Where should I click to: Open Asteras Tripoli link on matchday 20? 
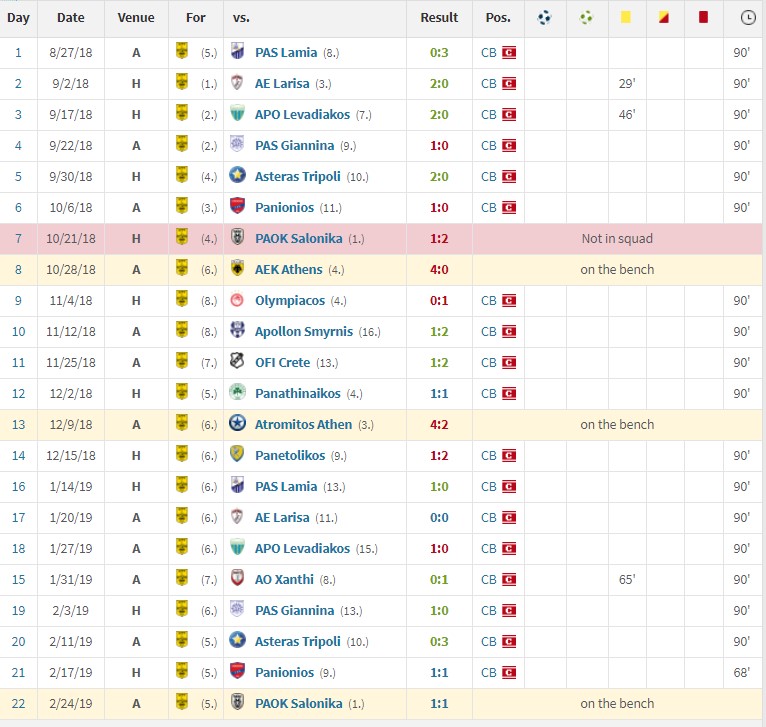click(298, 641)
